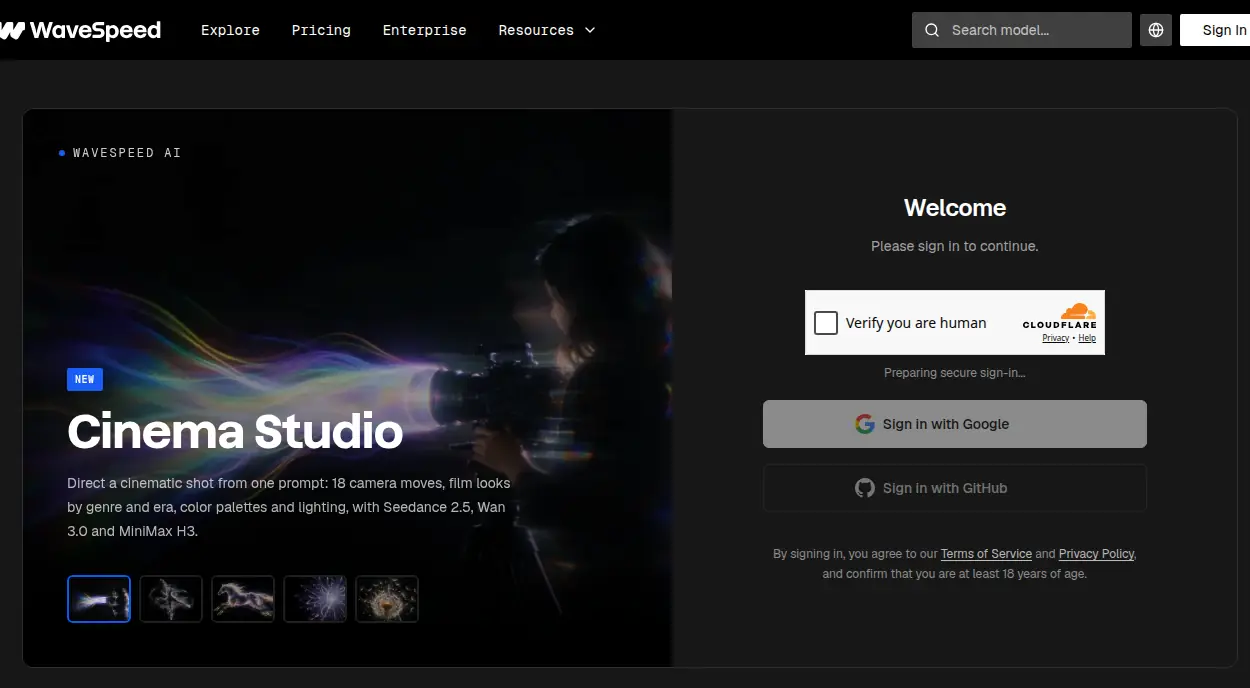Click the Google logo icon
This screenshot has width=1250, height=688.
point(865,424)
